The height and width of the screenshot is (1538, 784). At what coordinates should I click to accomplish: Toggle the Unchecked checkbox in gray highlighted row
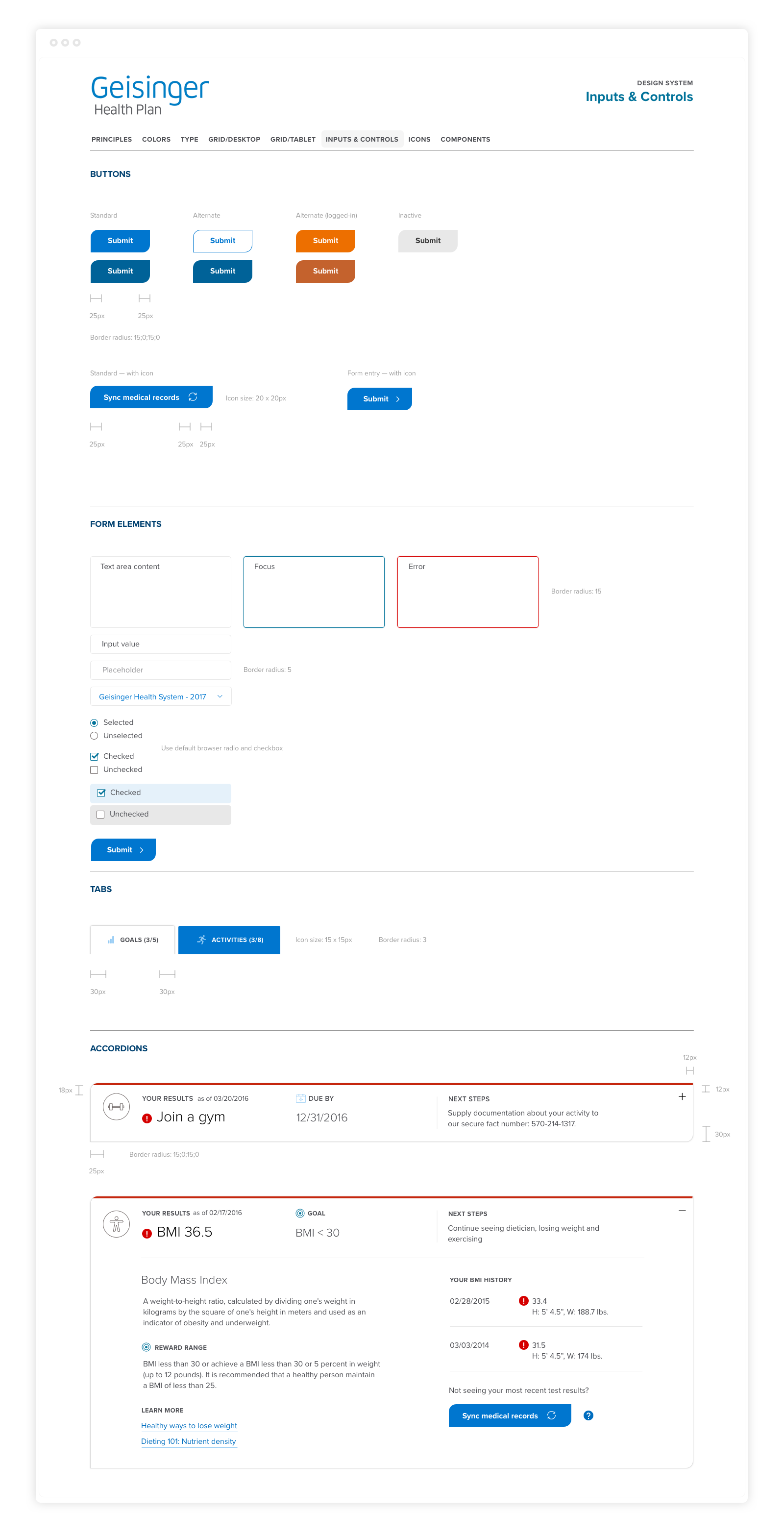click(100, 815)
